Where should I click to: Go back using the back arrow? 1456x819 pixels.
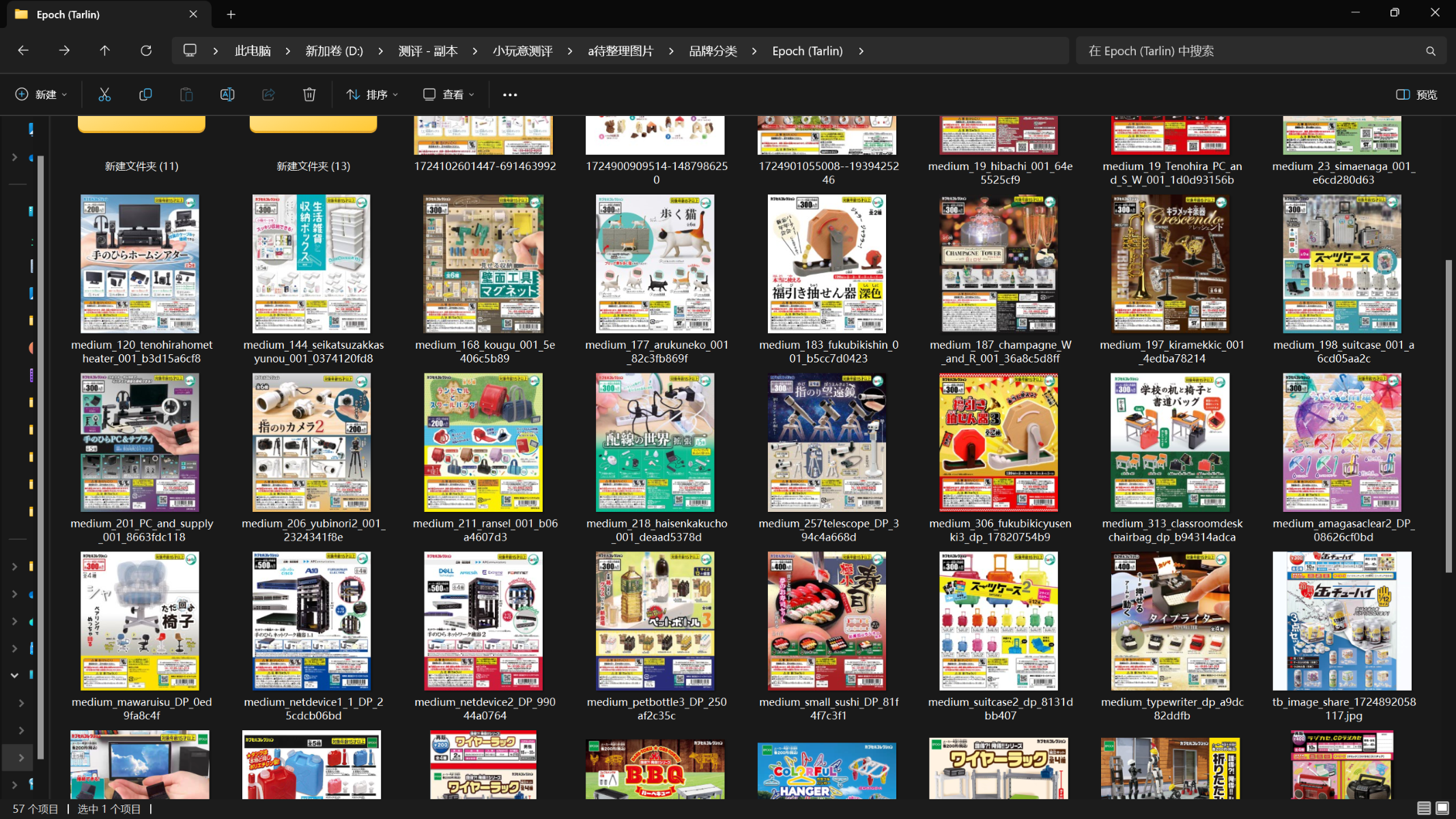click(23, 51)
